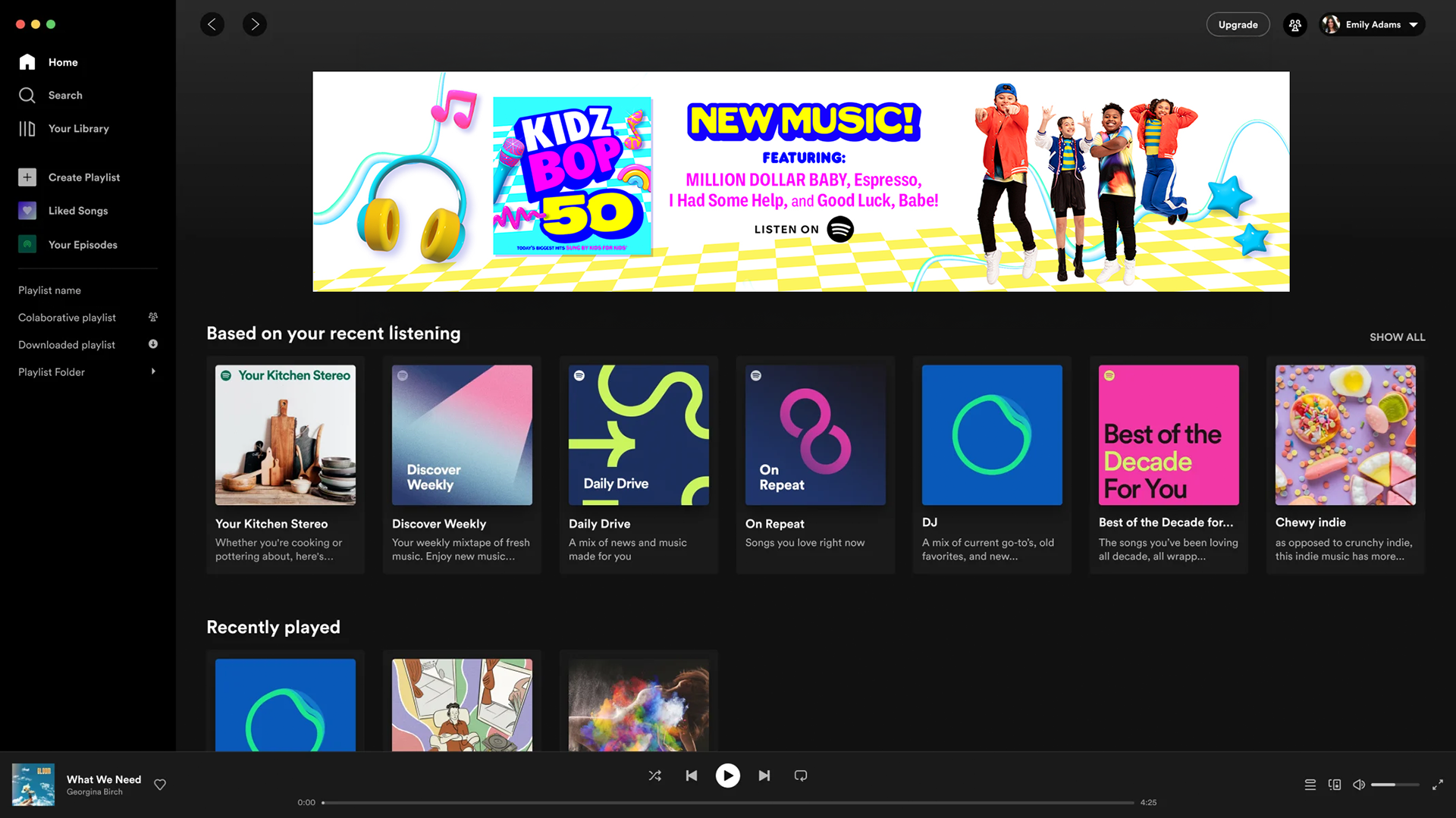Open the Search magnifier icon
This screenshot has width=1456, height=818.
click(x=27, y=95)
